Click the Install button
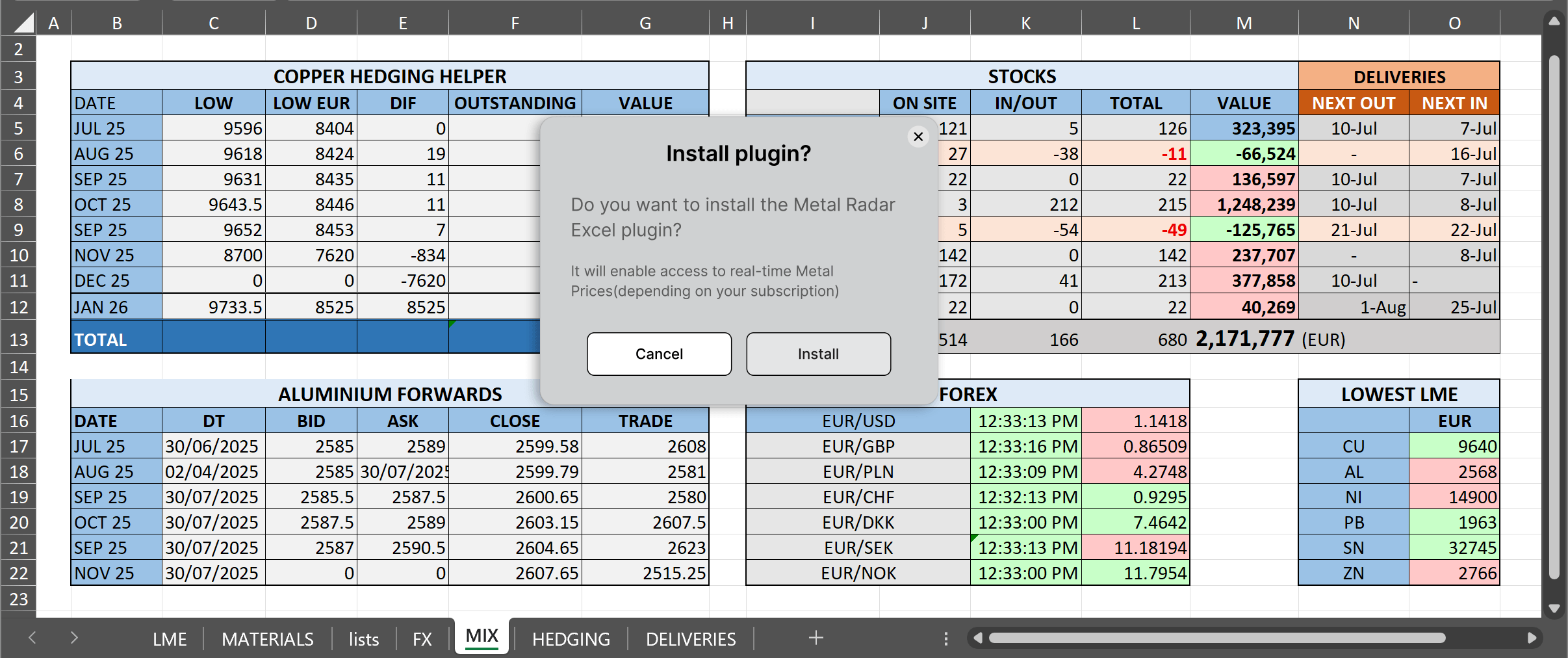Viewport: 1568px width, 658px height. click(817, 354)
